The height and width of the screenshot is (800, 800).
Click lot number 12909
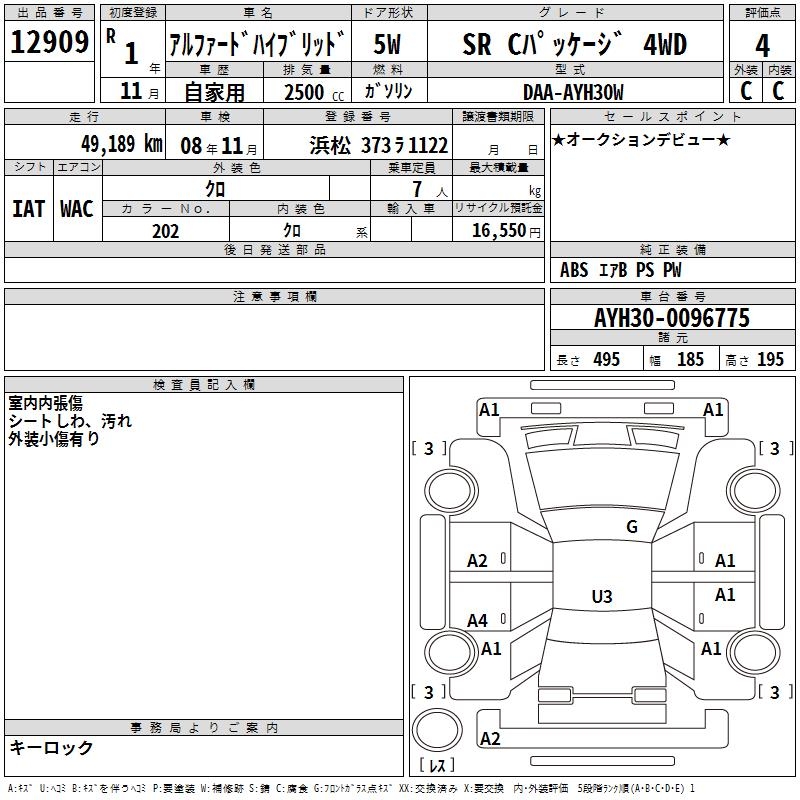(x=50, y=43)
